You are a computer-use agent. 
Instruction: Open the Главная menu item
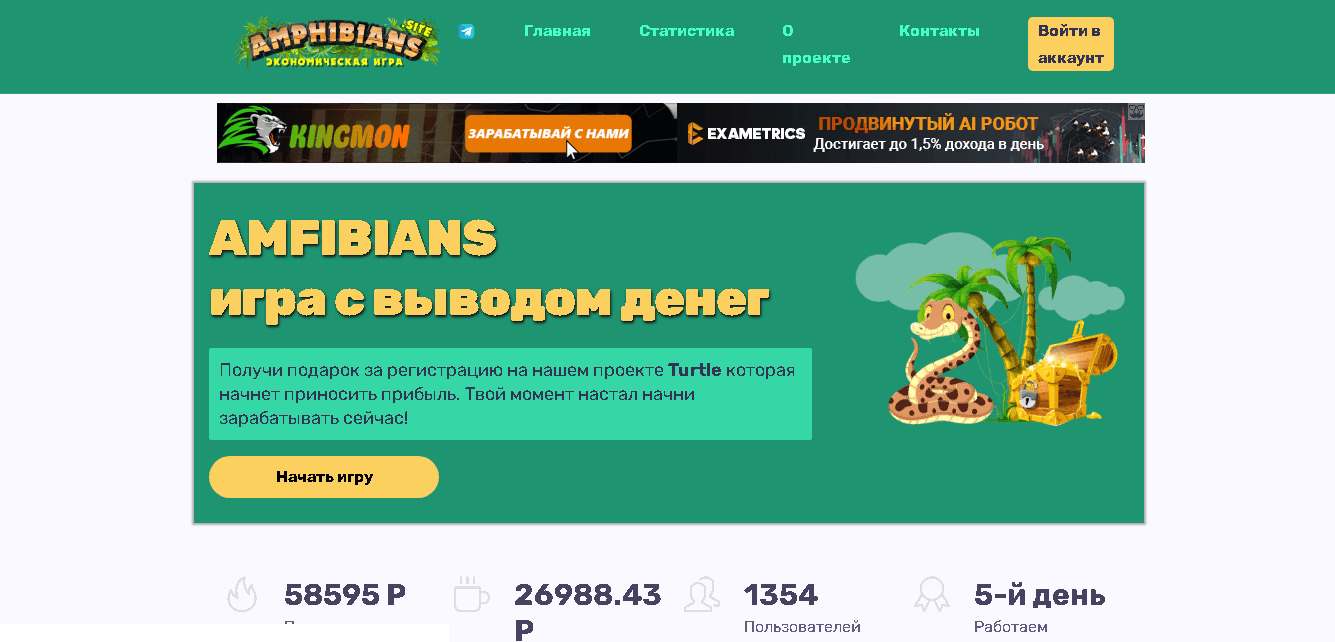coord(557,31)
